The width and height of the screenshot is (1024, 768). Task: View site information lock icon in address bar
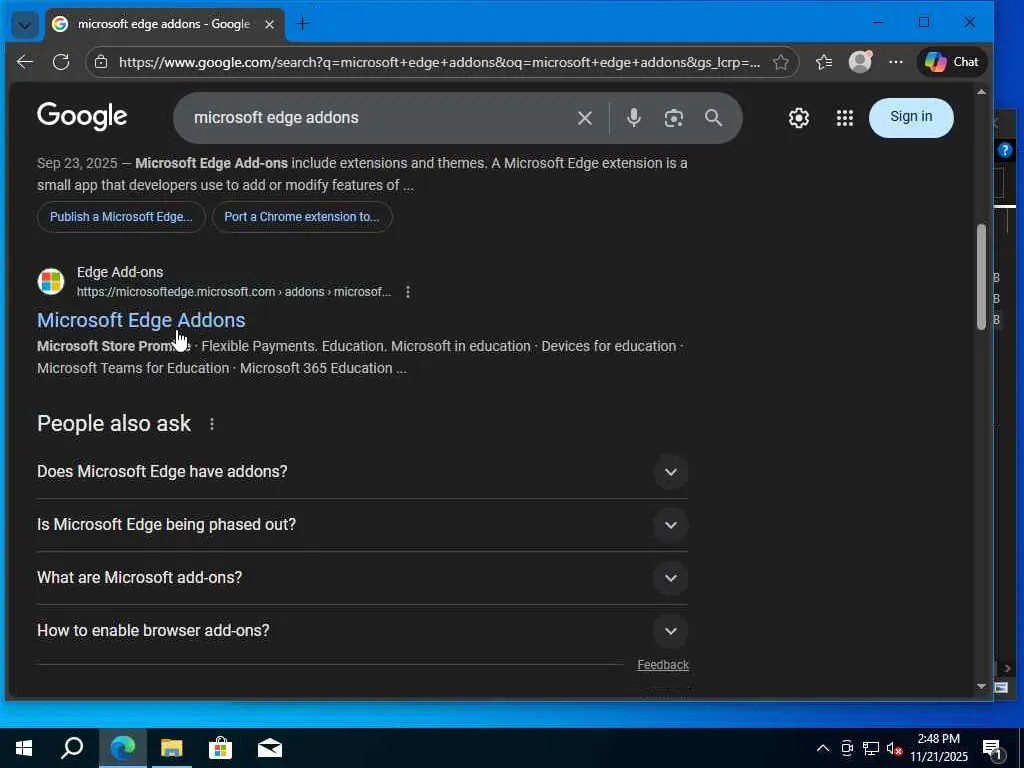click(101, 62)
